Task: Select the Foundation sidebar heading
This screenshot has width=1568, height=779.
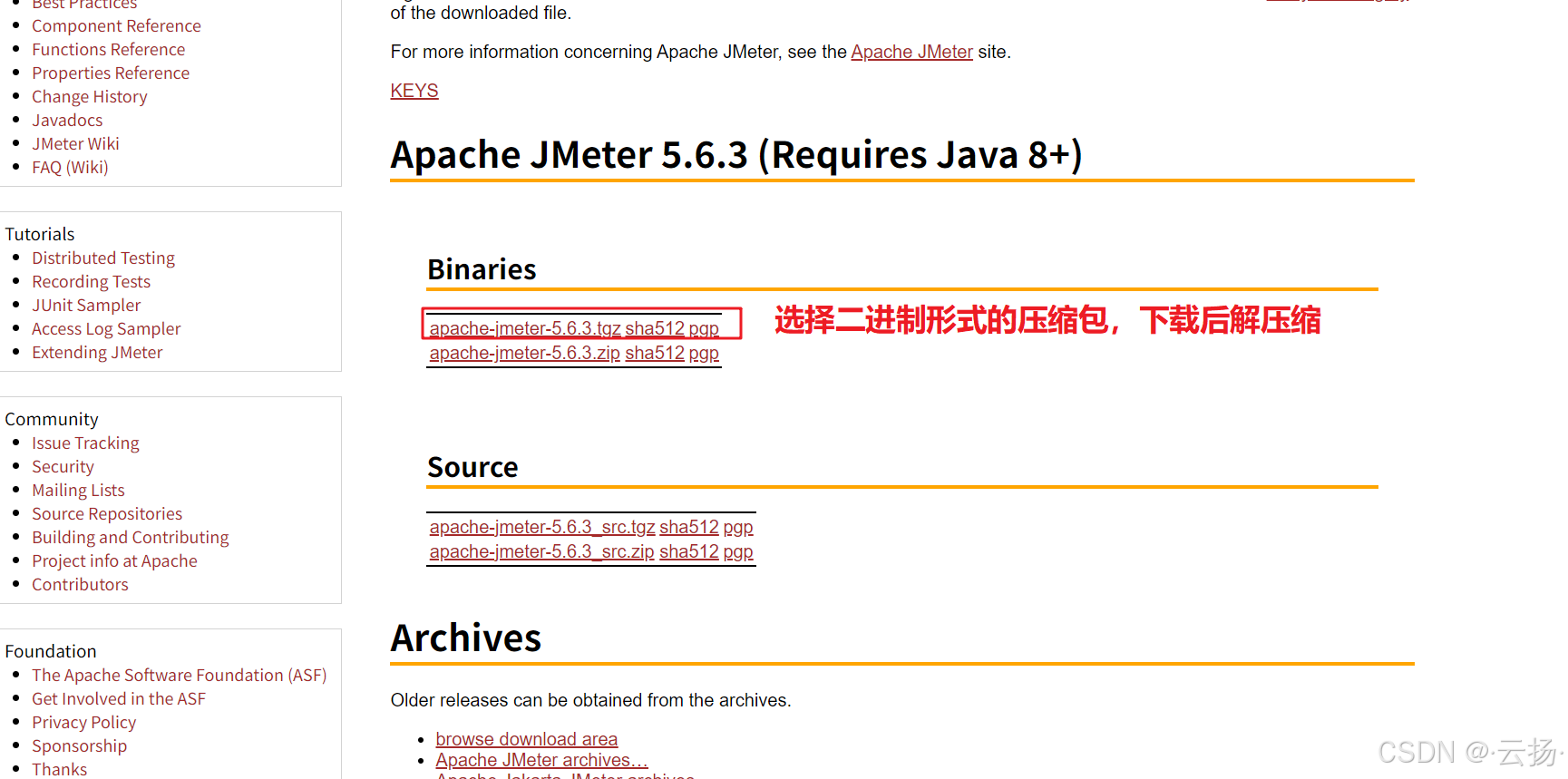Action: pos(51,651)
